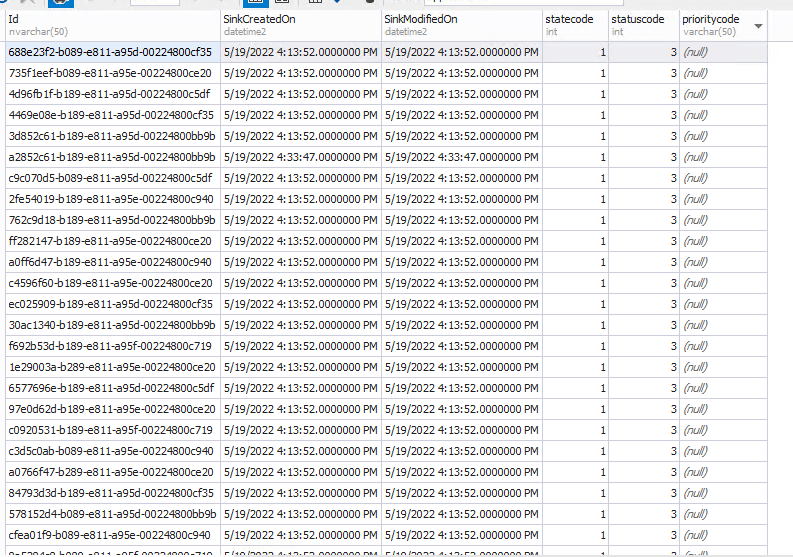This screenshot has height=557, width=793.
Task: Select the statecode column header
Action: coord(575,25)
